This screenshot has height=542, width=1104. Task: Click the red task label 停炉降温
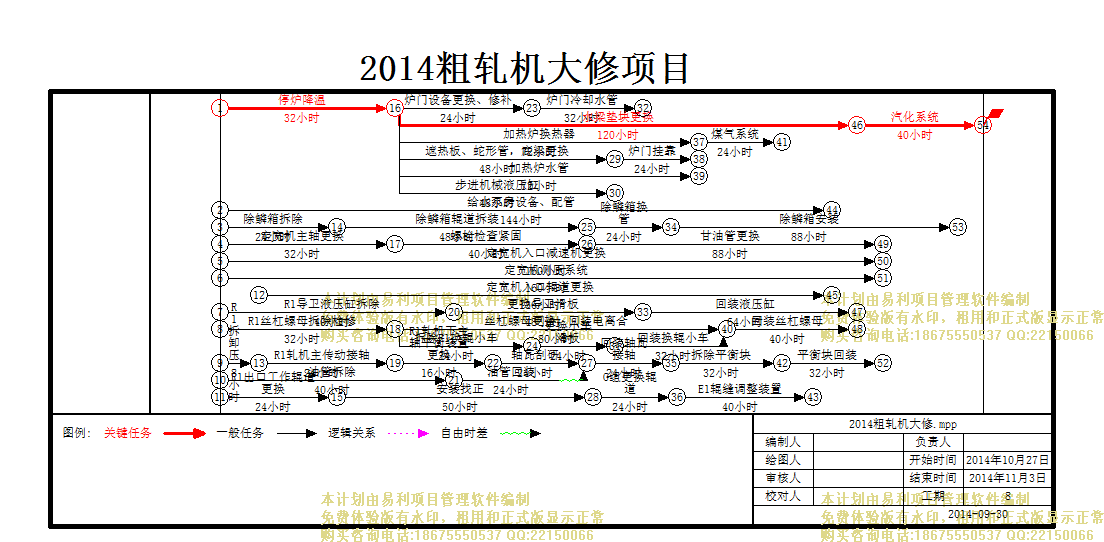(x=302, y=99)
